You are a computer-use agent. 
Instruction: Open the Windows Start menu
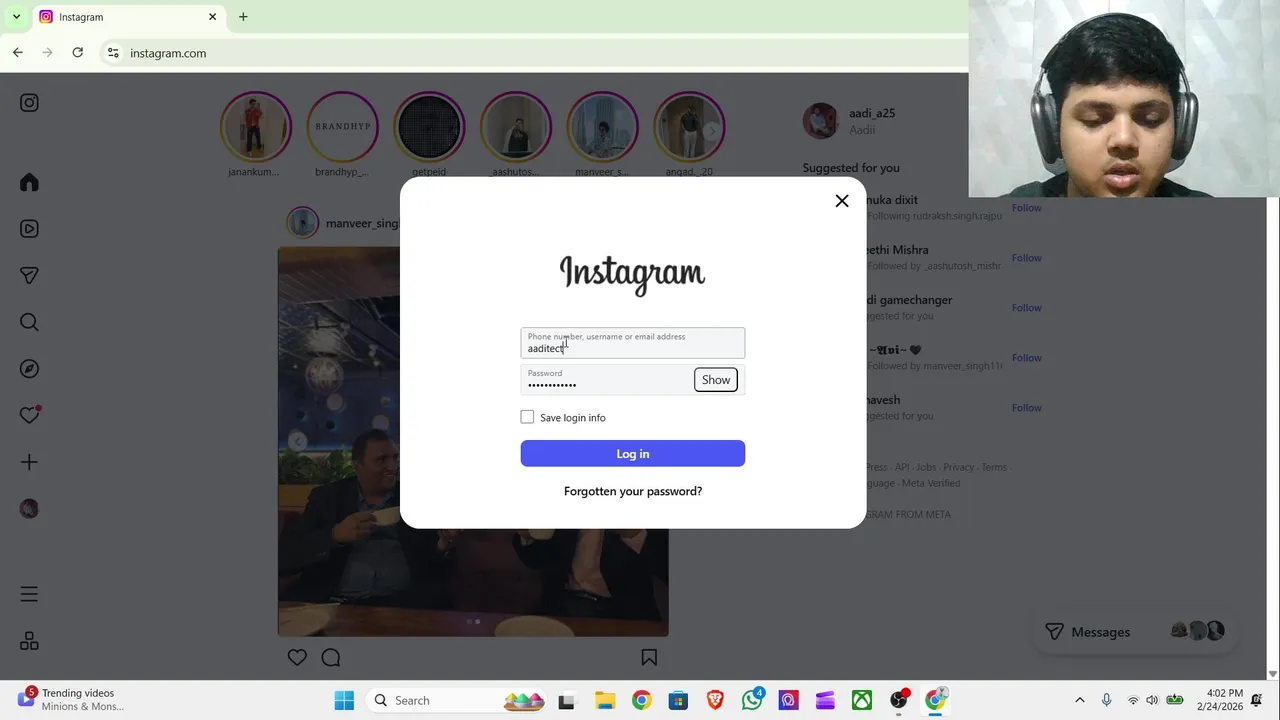tap(344, 700)
